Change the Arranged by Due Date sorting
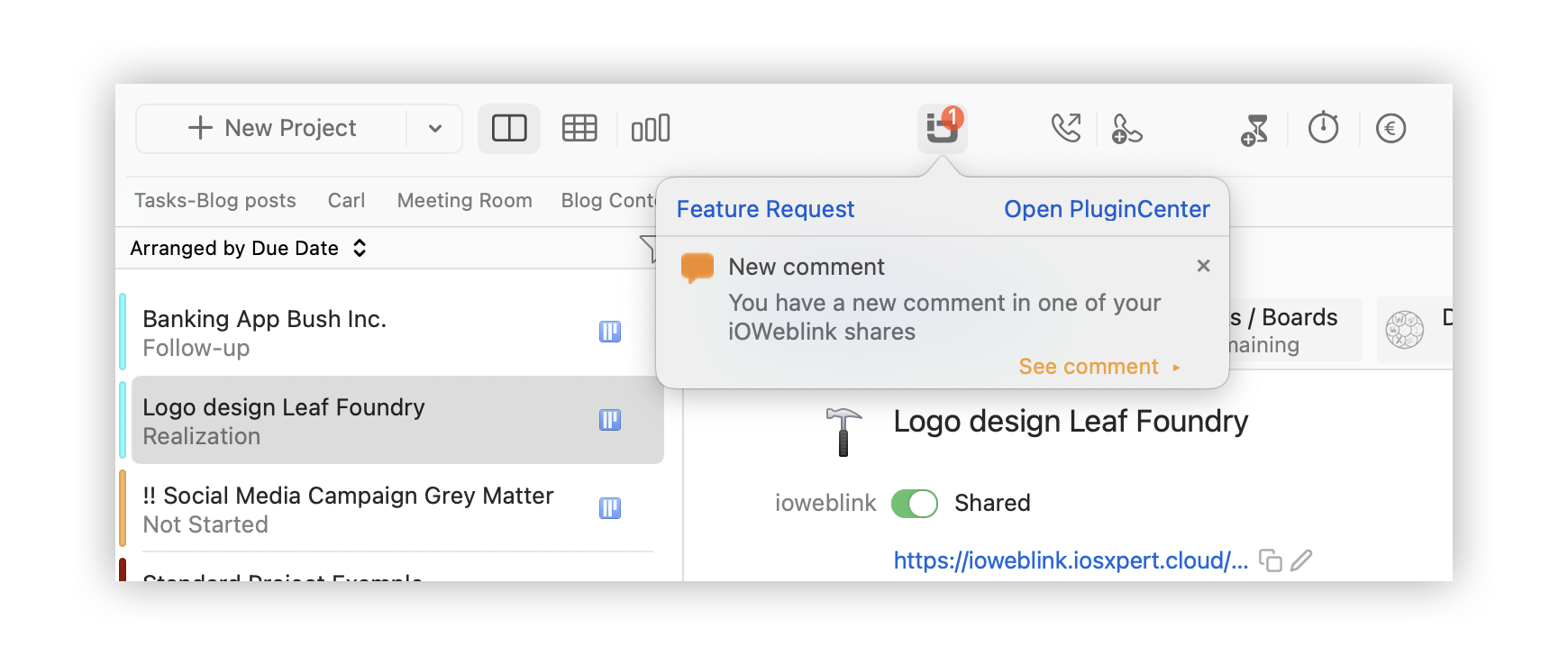Screen dimensions: 1568x665 (x=248, y=248)
